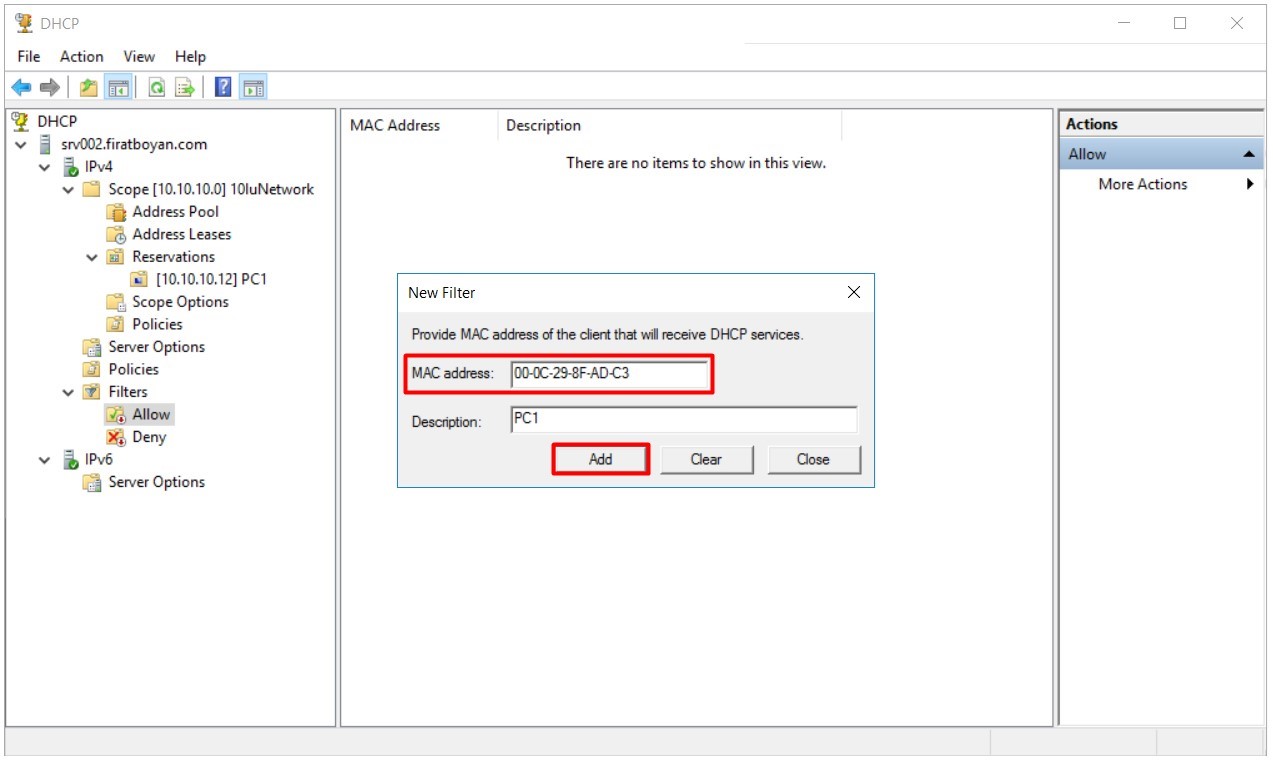
Task: Click the Refresh toolbar icon
Action: (156, 88)
